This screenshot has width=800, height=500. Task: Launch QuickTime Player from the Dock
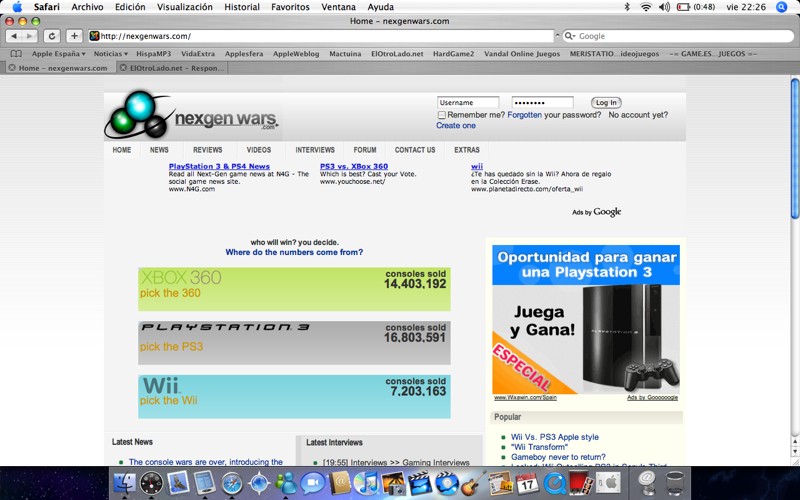(554, 483)
